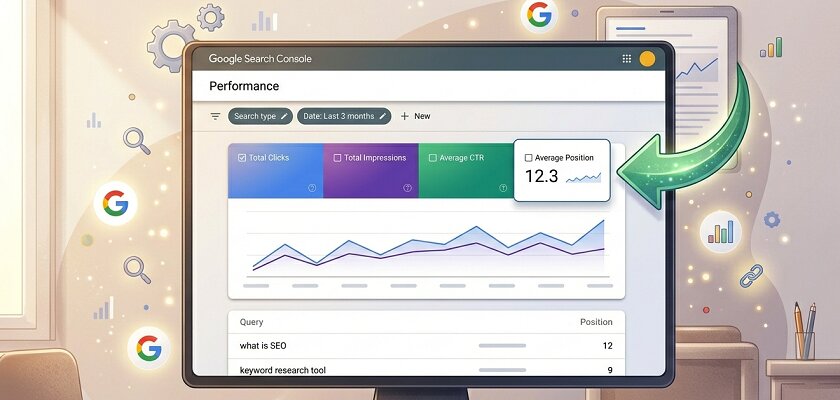Select the Position column header

tap(596, 322)
